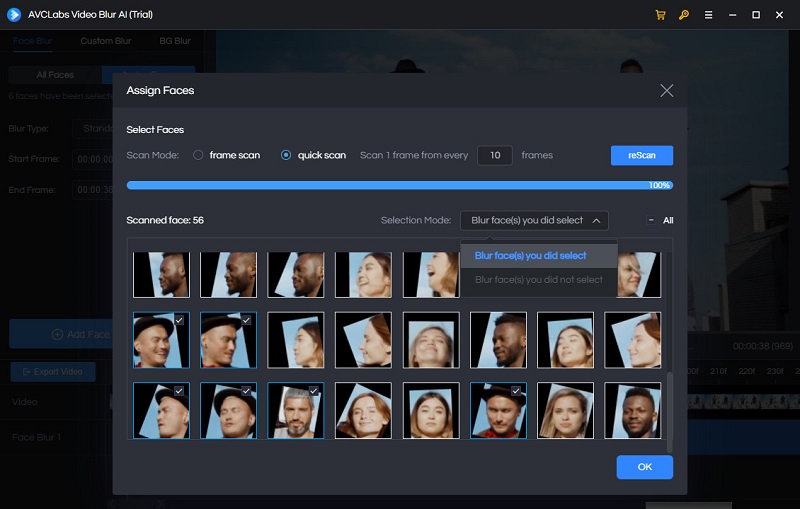Select smiling woman thumbnail fifth in middle row
The height and width of the screenshot is (509, 800).
431,340
